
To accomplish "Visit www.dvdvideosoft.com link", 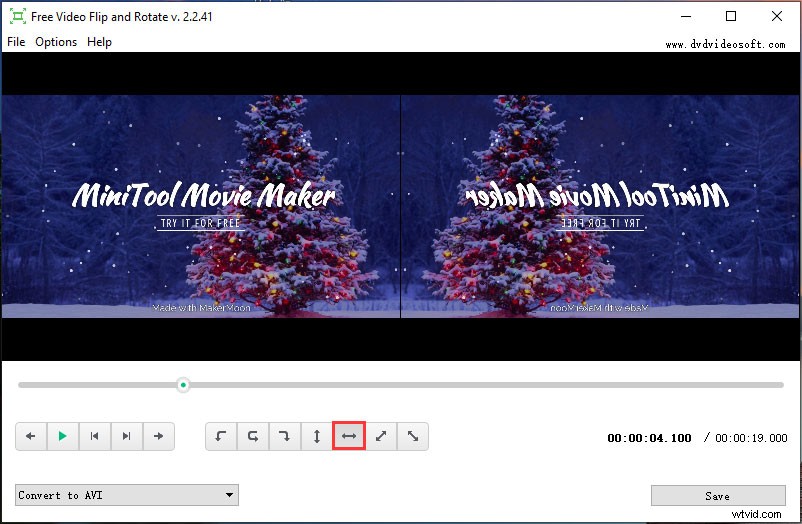I will coord(725,45).
